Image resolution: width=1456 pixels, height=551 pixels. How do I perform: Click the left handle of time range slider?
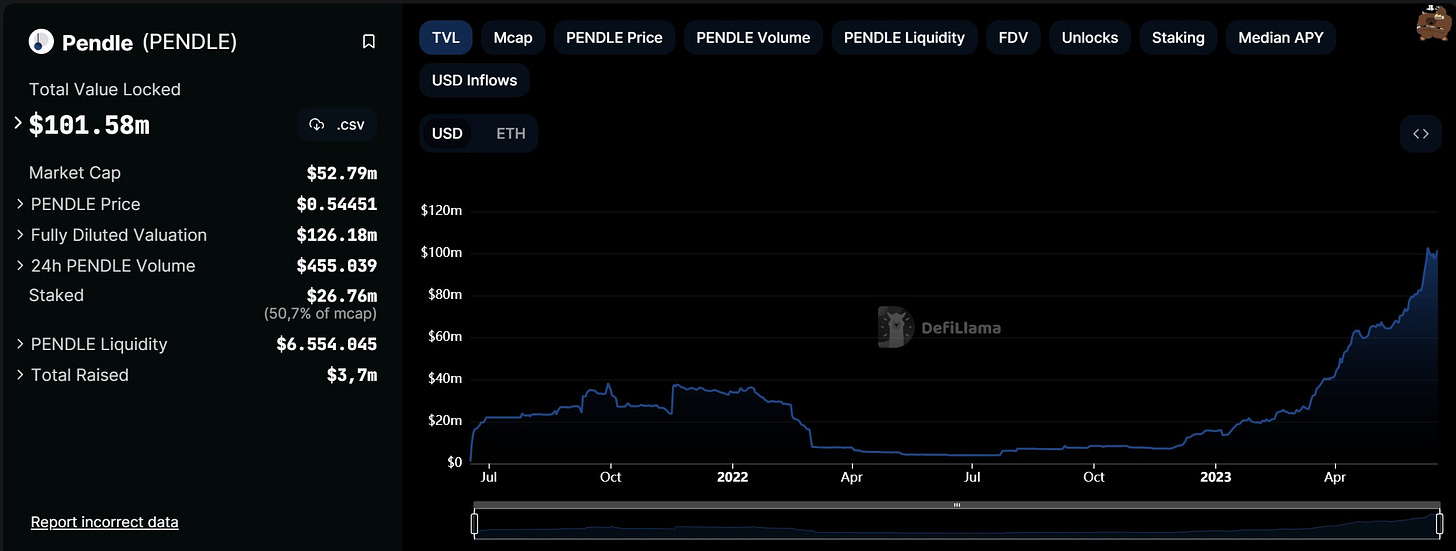475,523
